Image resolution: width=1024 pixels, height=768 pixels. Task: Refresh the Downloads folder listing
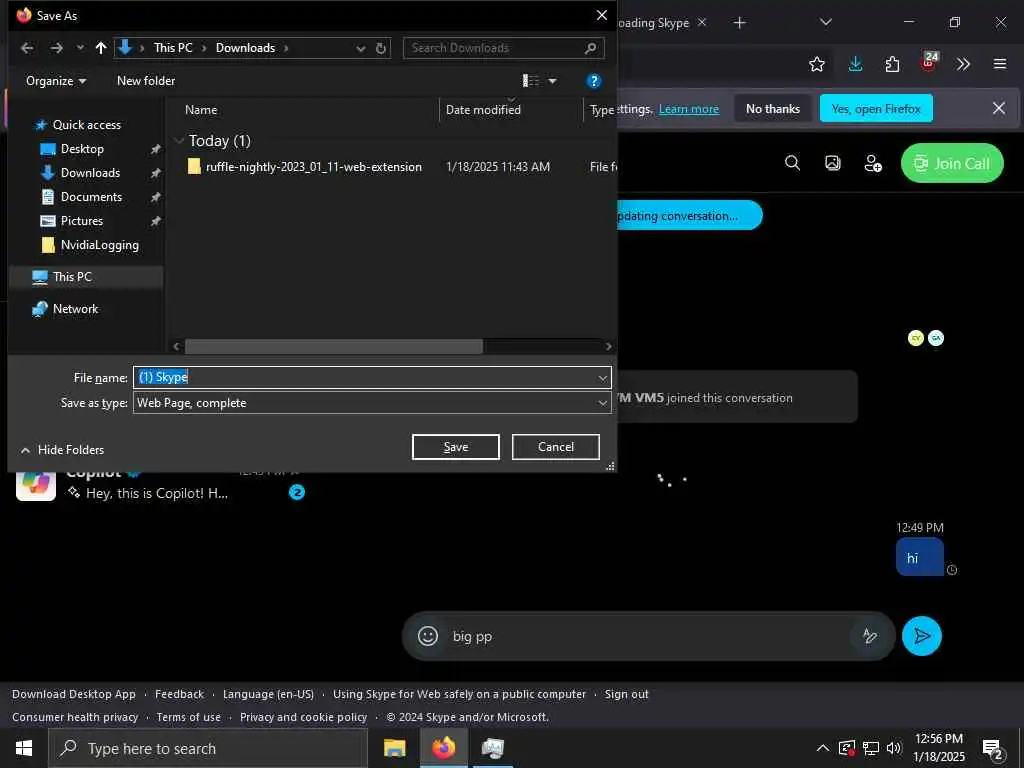[x=381, y=48]
